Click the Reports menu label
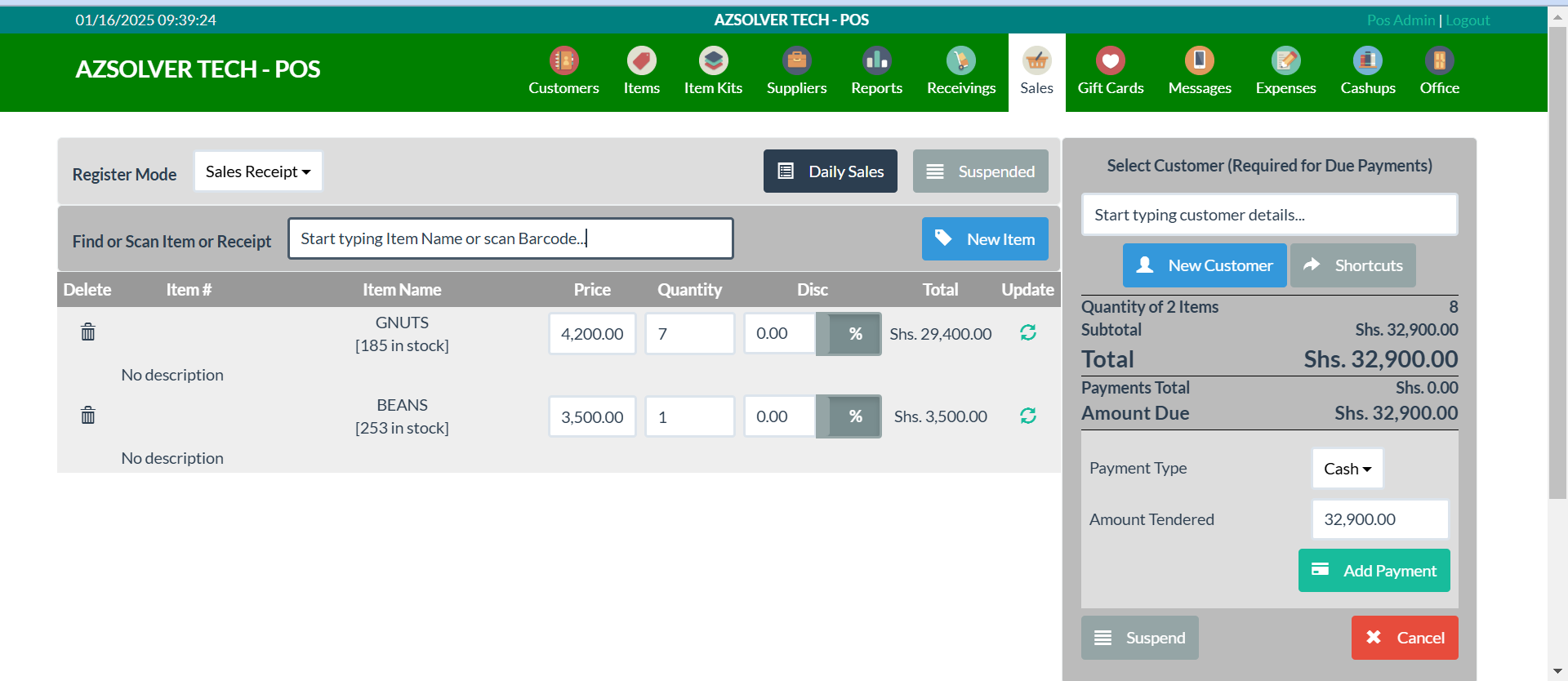The width and height of the screenshot is (1568, 681). 876,88
